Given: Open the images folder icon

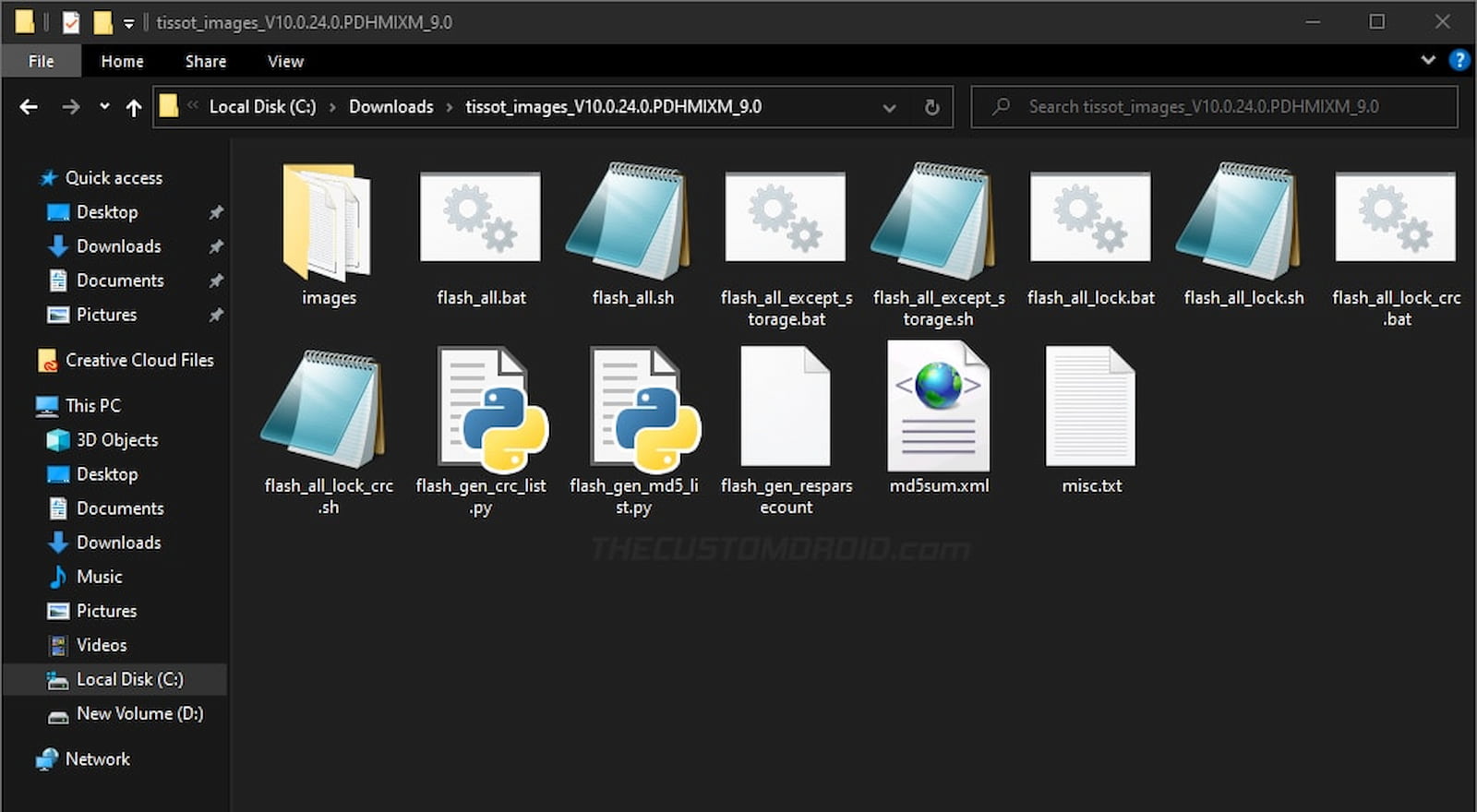Looking at the screenshot, I should point(328,222).
